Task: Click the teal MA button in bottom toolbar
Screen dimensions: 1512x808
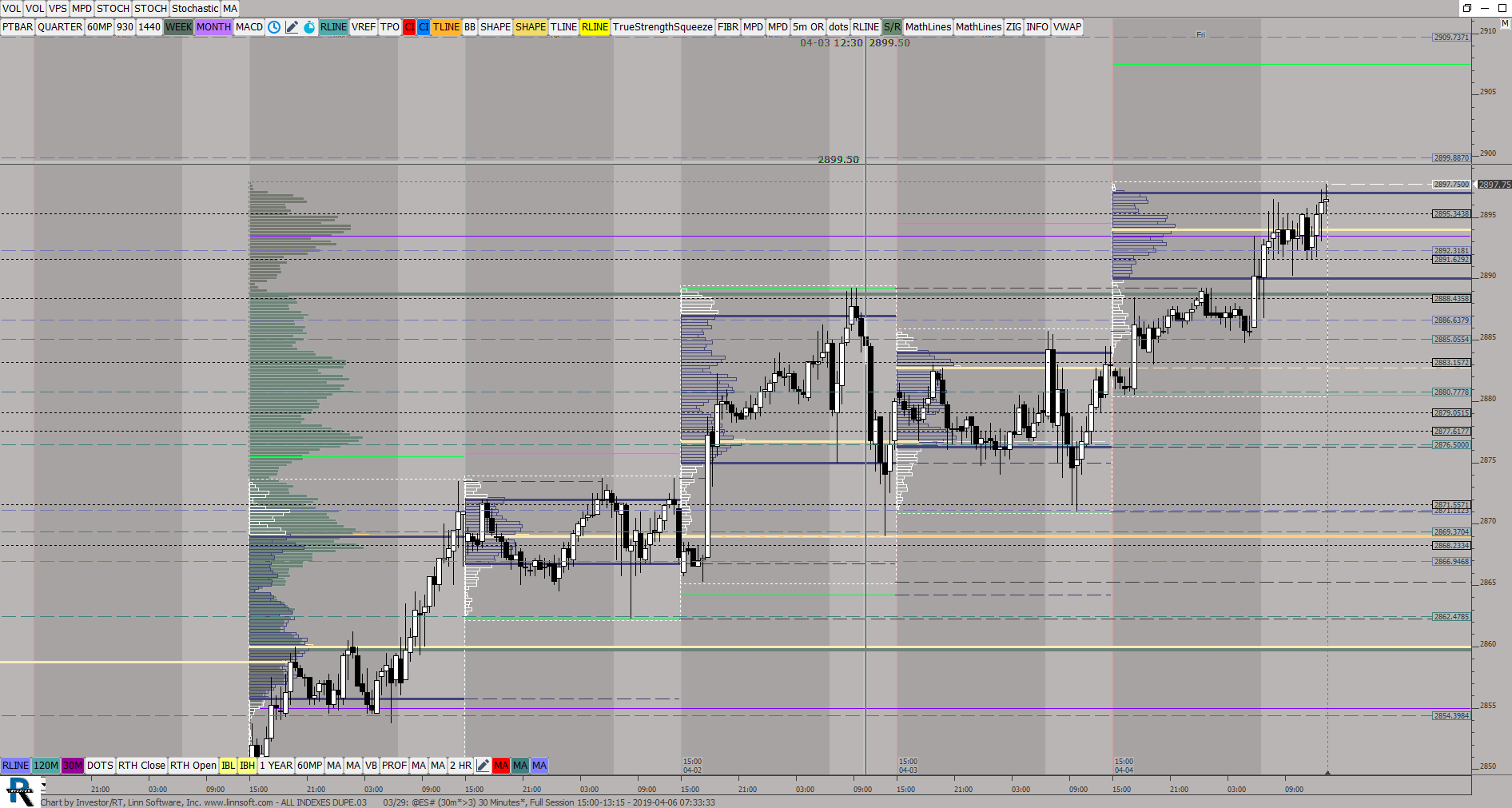Action: tap(520, 766)
